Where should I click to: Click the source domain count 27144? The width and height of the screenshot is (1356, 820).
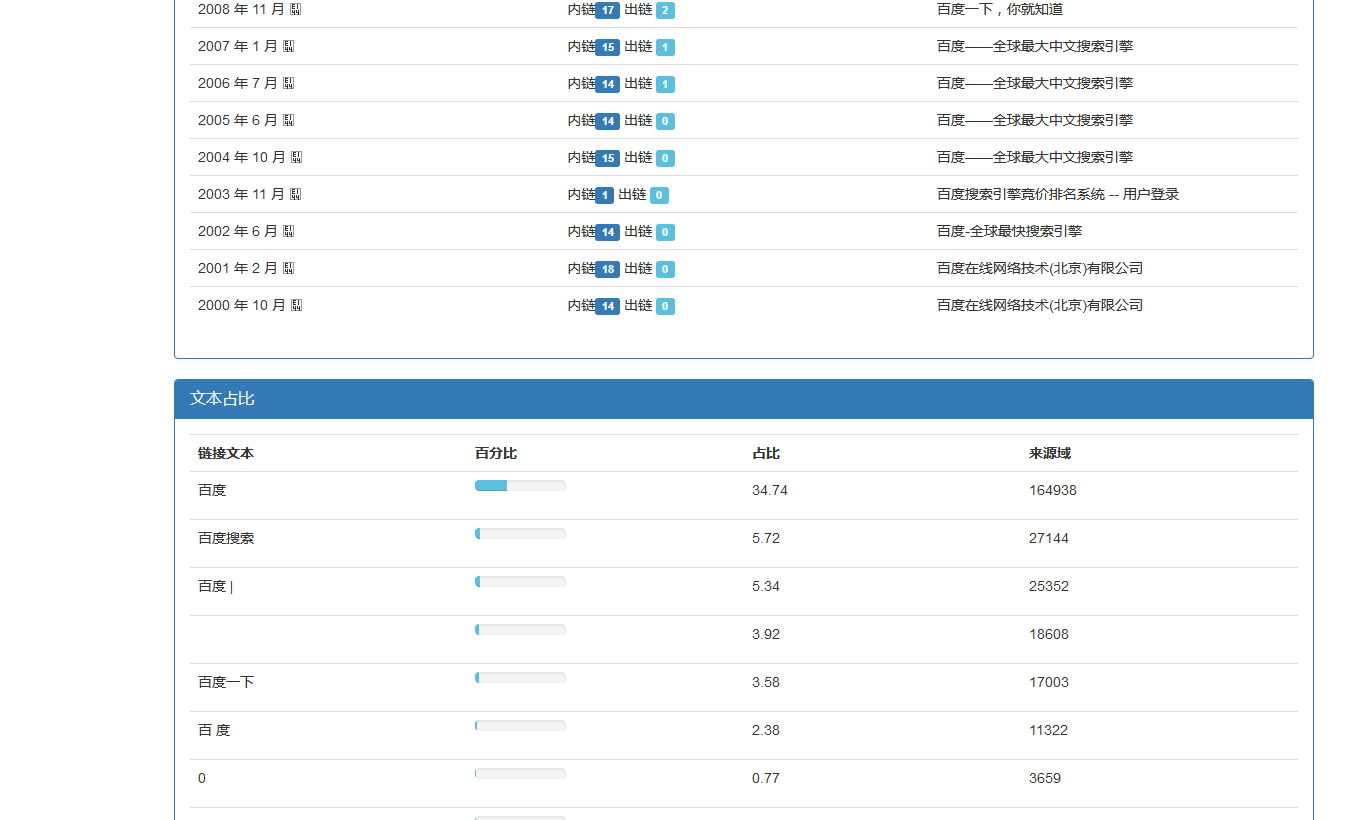1049,538
